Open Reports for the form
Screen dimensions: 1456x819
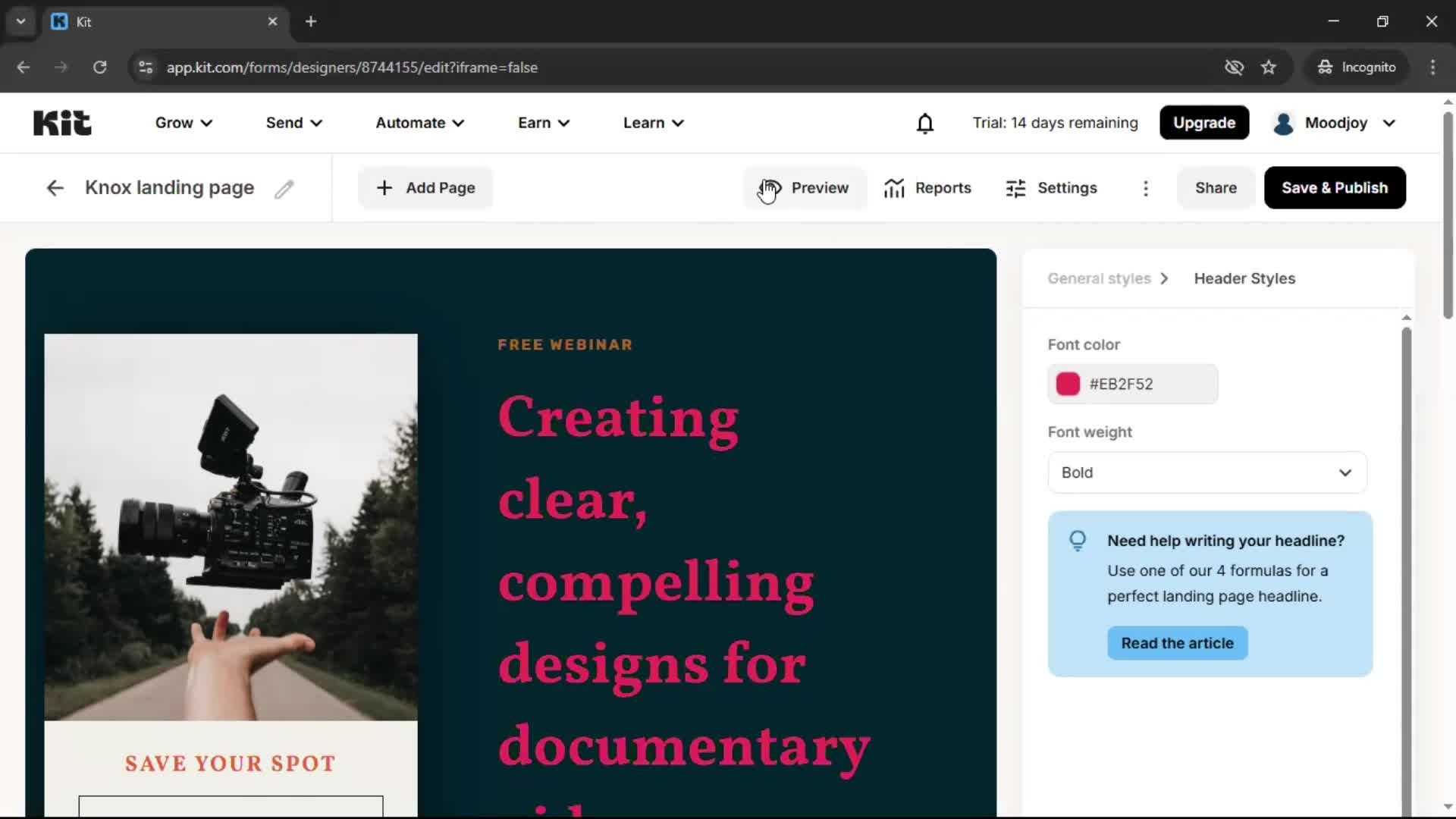[928, 187]
